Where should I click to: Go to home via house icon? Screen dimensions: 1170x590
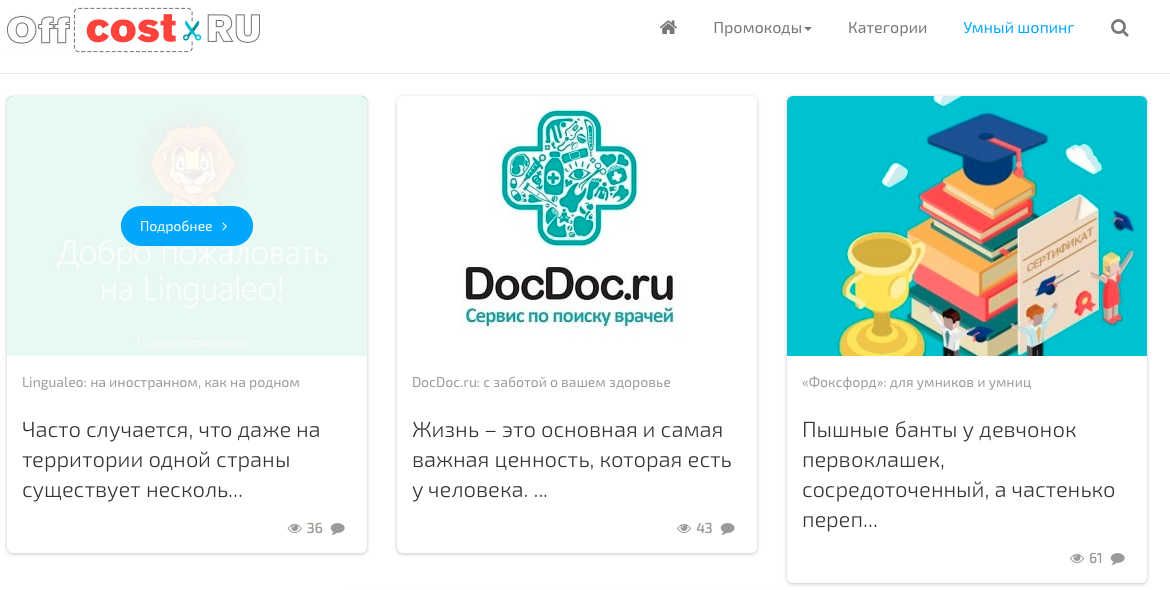click(x=669, y=28)
